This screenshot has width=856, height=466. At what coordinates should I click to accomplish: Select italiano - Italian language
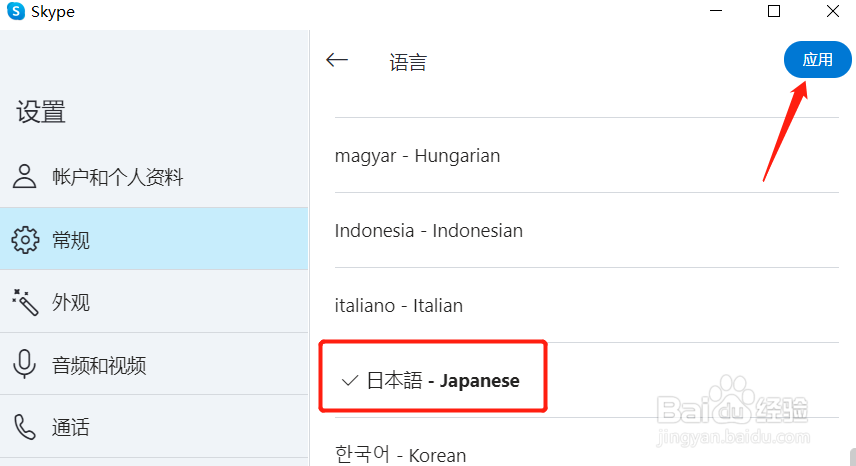[x=398, y=306]
